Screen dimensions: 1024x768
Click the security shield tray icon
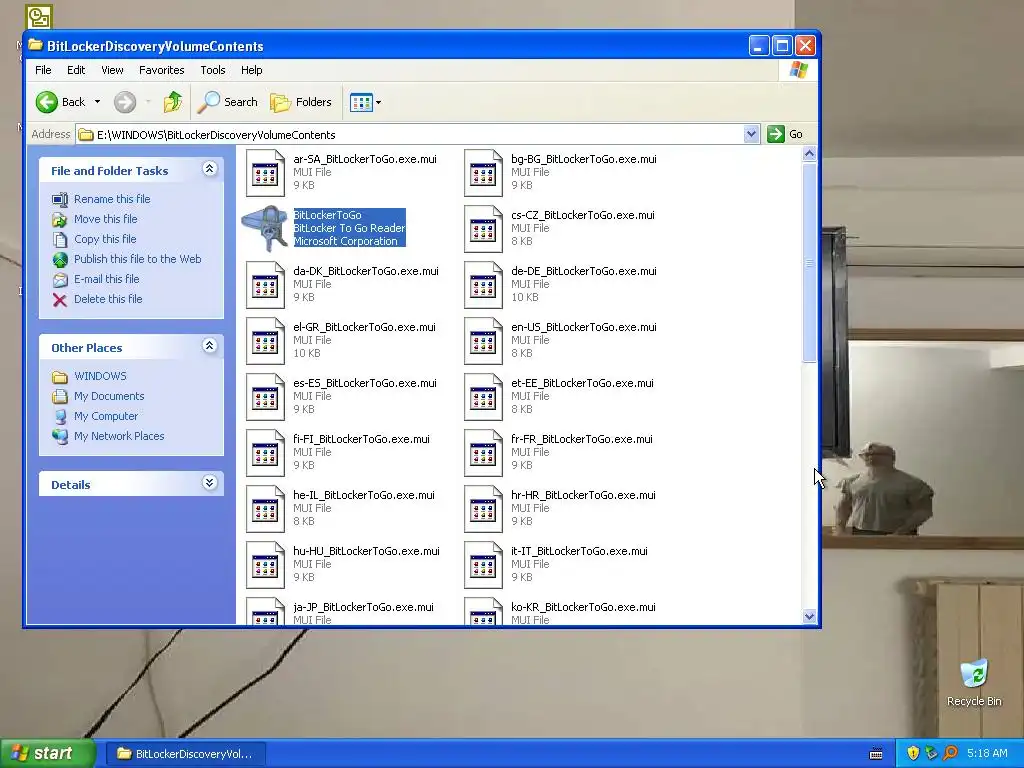pos(913,753)
